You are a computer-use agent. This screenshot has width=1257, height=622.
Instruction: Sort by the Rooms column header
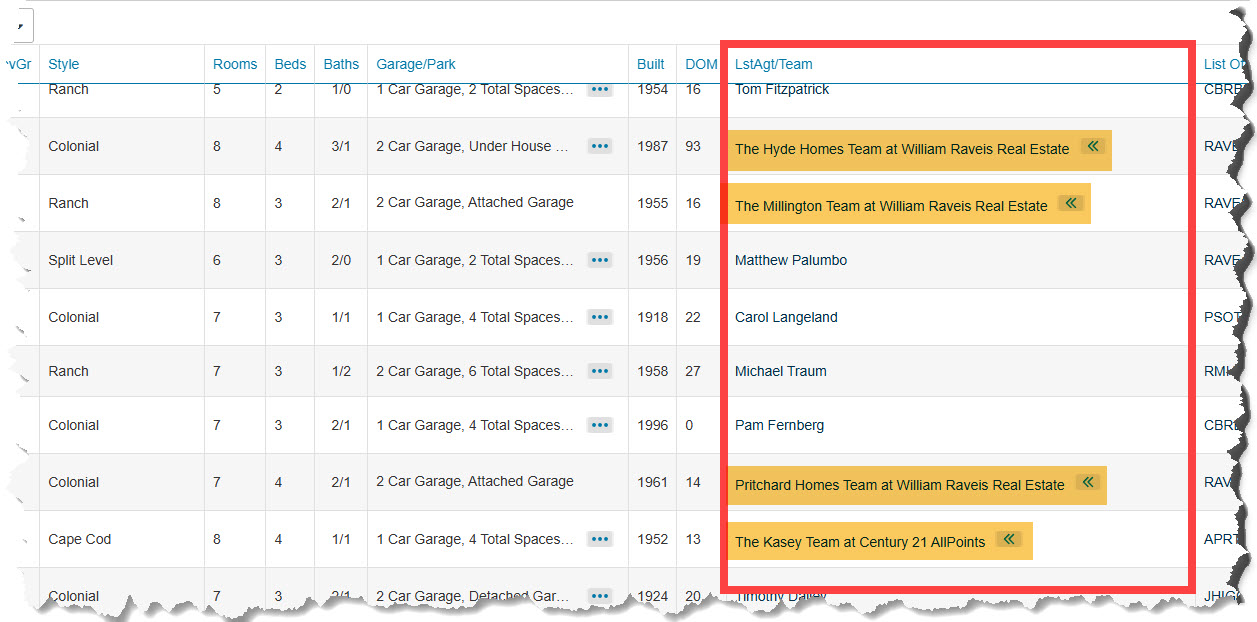click(235, 64)
